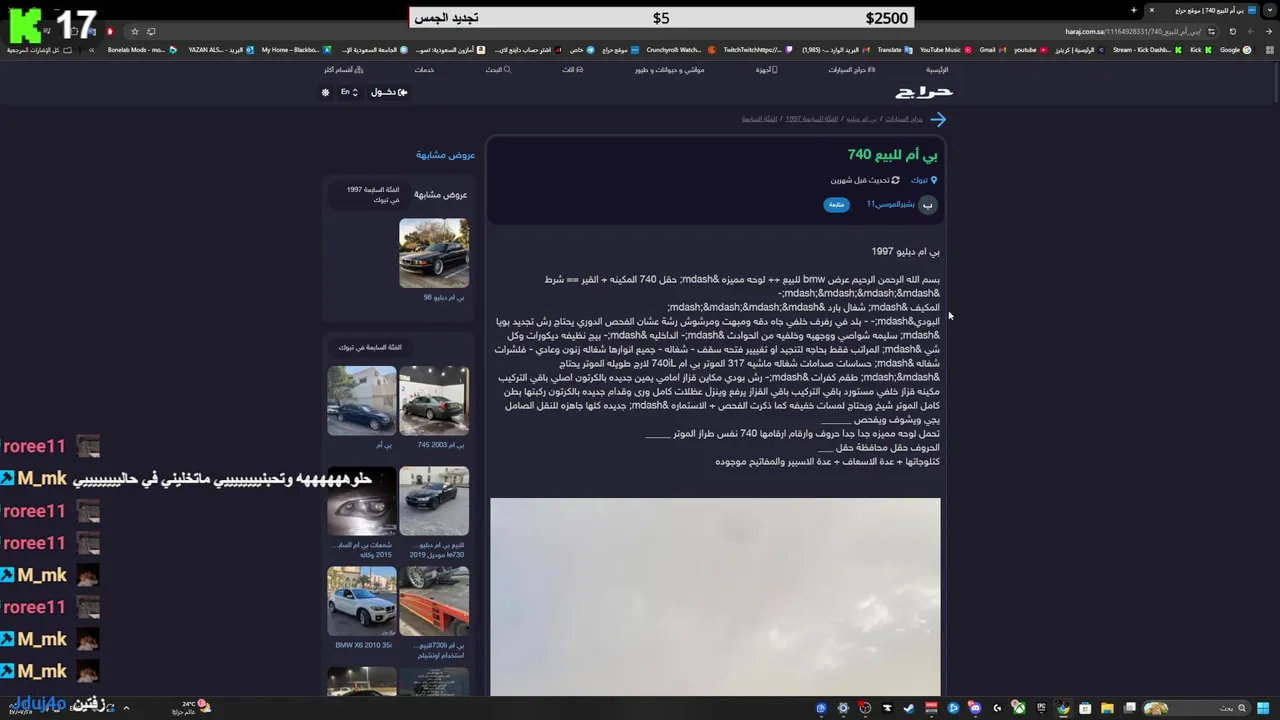Open seller بشيرالموسى11 profile link
Image resolution: width=1280 pixels, height=720 pixels.
click(x=891, y=204)
